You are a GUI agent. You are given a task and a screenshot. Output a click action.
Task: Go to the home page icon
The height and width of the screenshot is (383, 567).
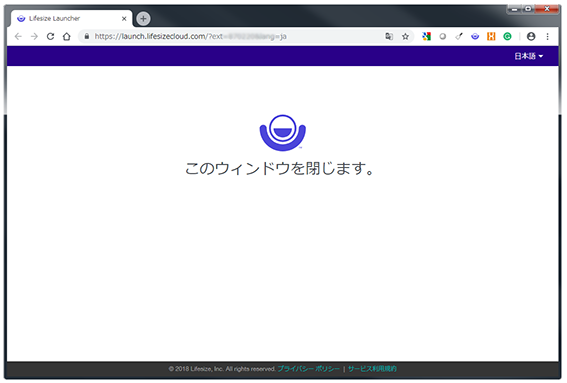[67, 37]
